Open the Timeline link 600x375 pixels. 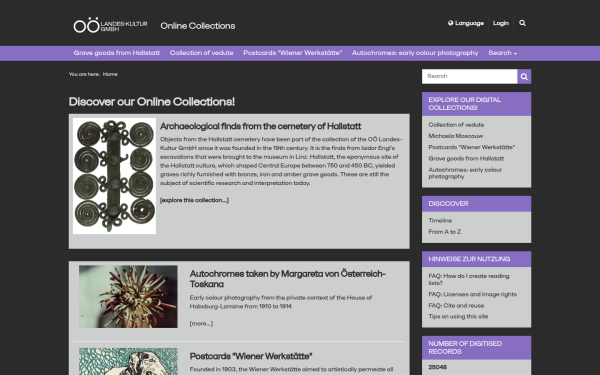coord(440,221)
